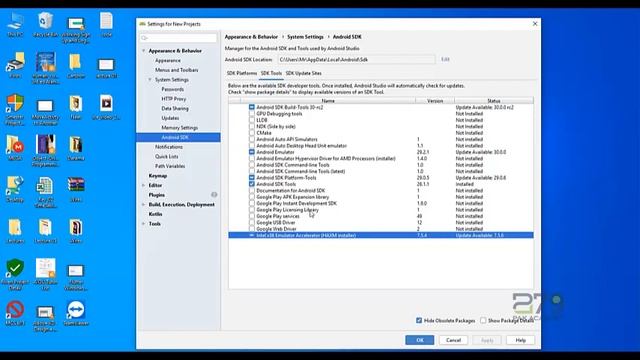Check the NDK (Side by side) checkbox
Viewport: 640px width, 360px height.
coord(251,127)
